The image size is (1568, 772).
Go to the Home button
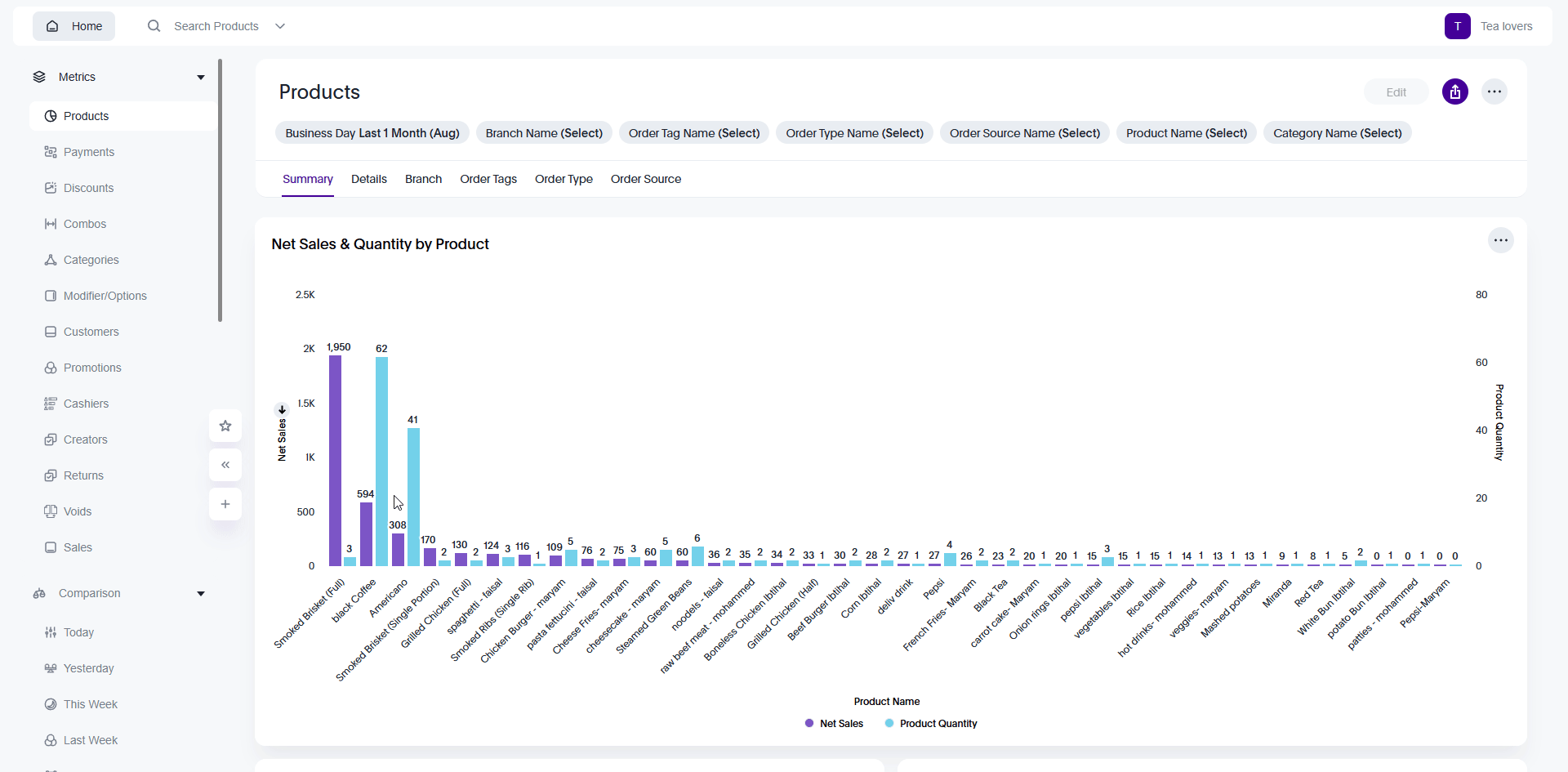74,26
